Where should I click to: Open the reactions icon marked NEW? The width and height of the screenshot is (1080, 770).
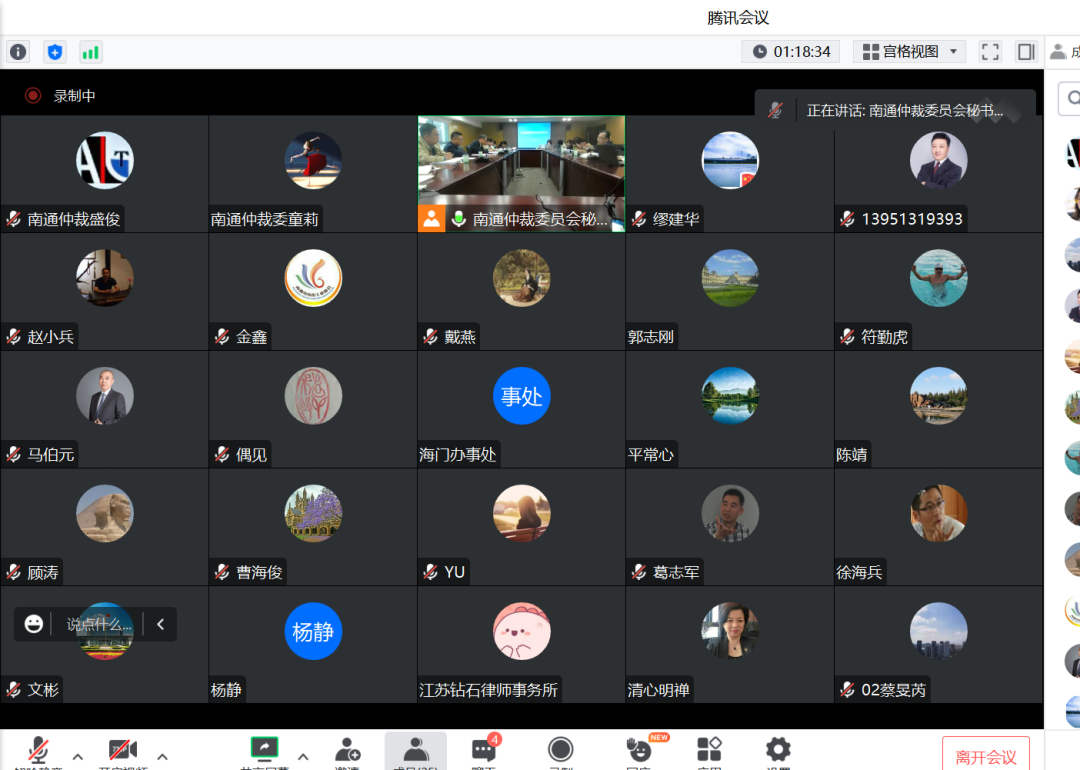click(x=640, y=749)
